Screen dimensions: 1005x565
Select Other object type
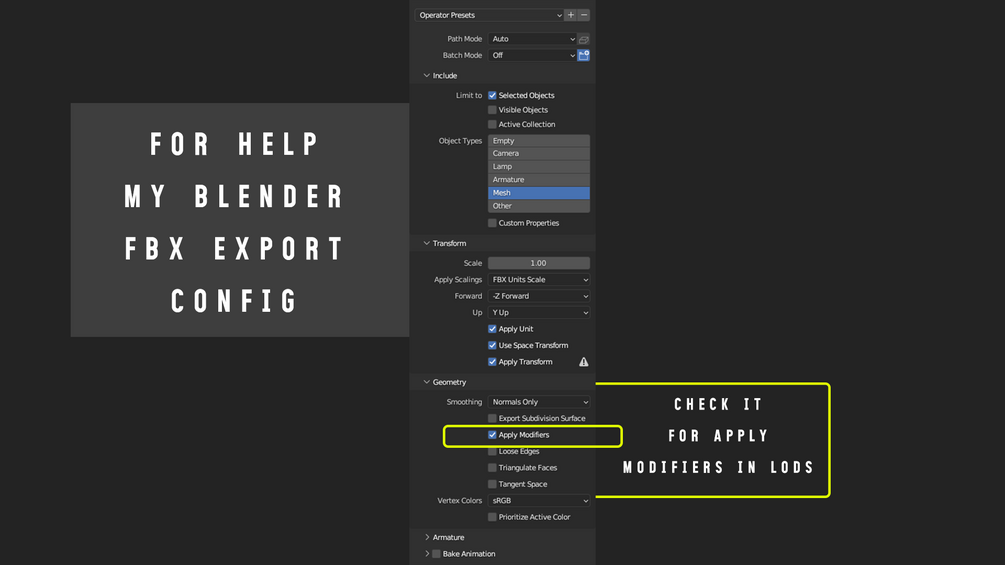(539, 206)
